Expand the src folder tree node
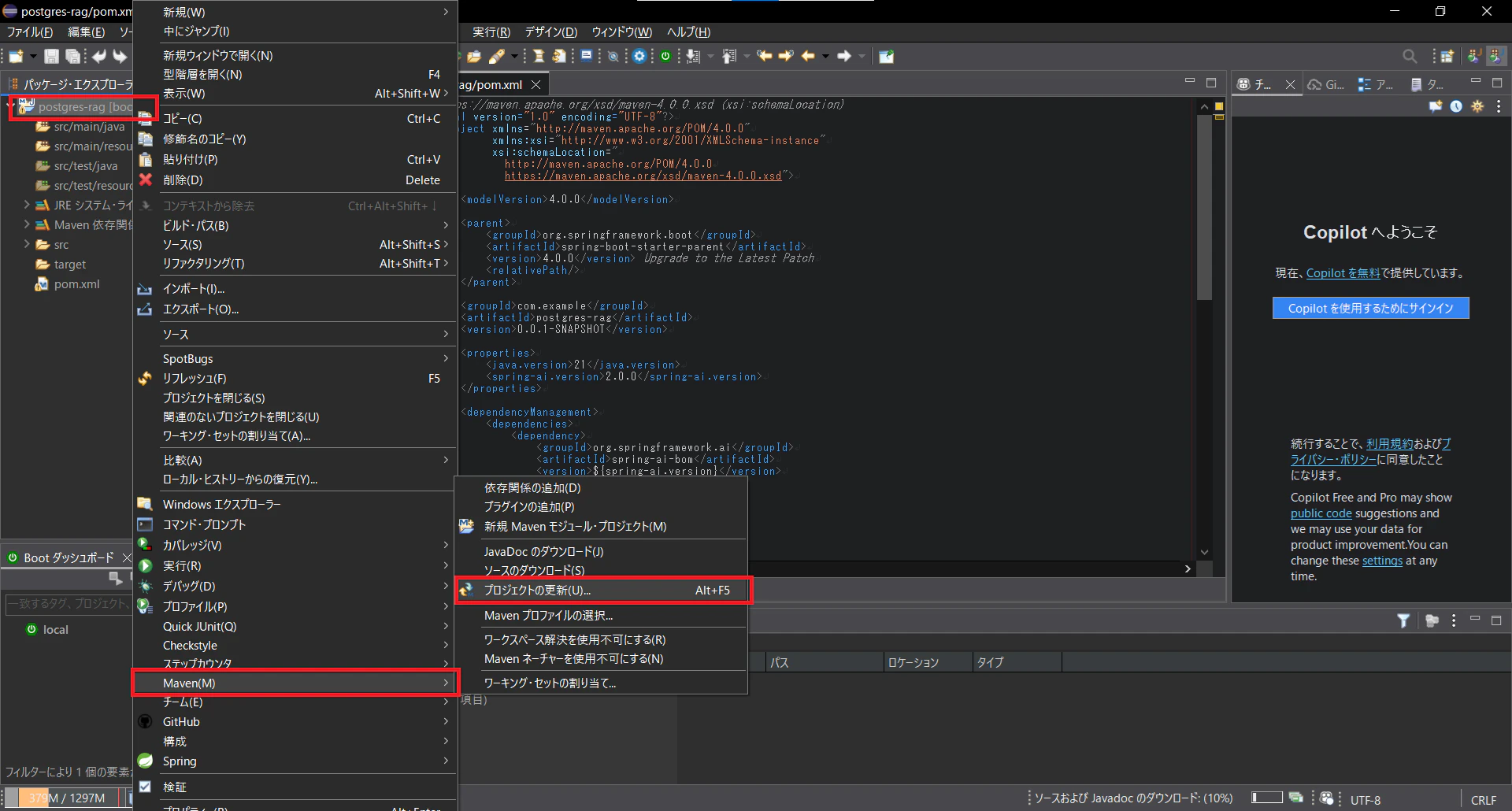1512x811 pixels. (x=27, y=244)
